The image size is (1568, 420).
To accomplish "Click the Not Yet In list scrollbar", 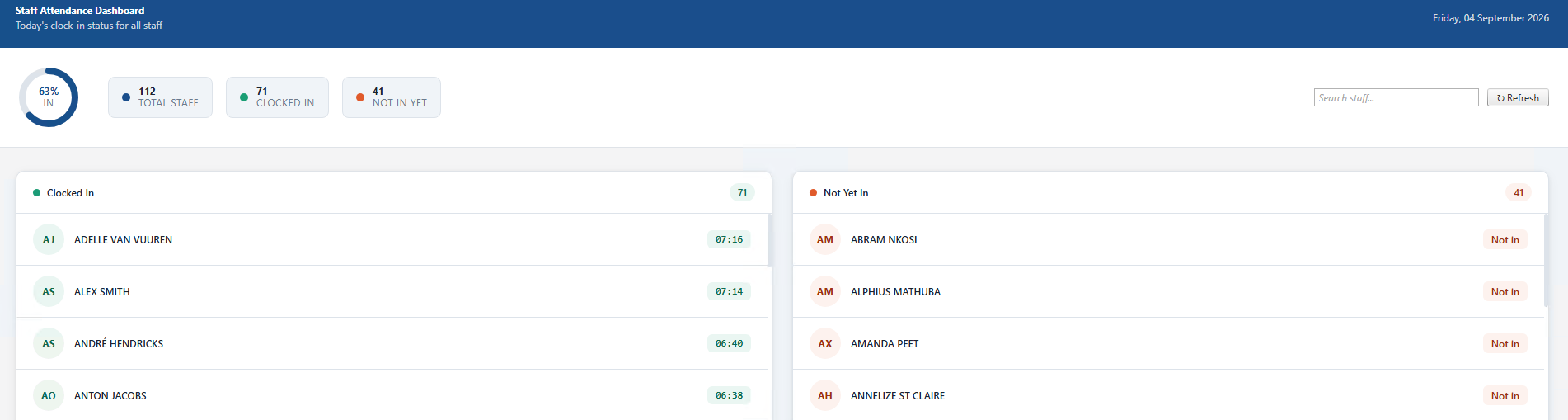I will [1546, 260].
